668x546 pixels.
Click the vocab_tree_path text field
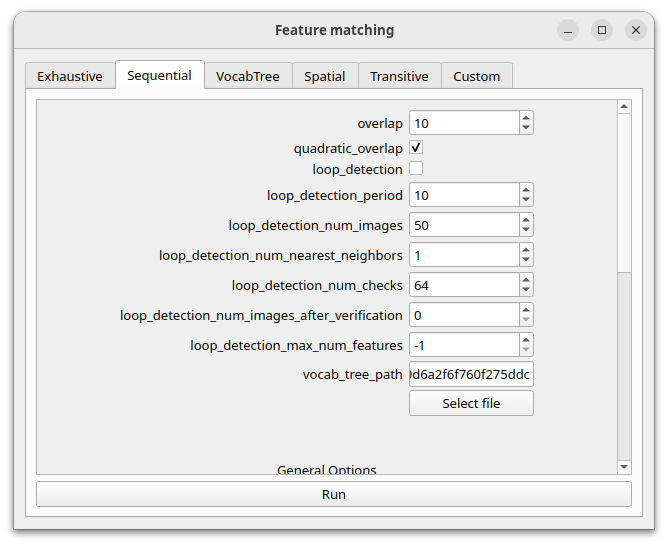pos(471,374)
